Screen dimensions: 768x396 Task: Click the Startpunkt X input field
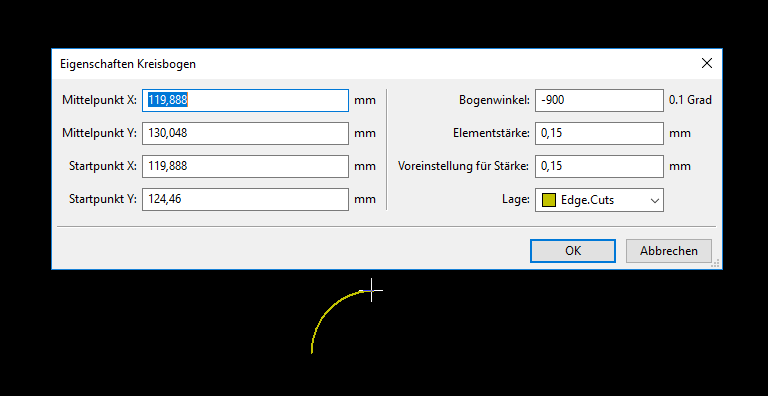pyautogui.click(x=245, y=166)
